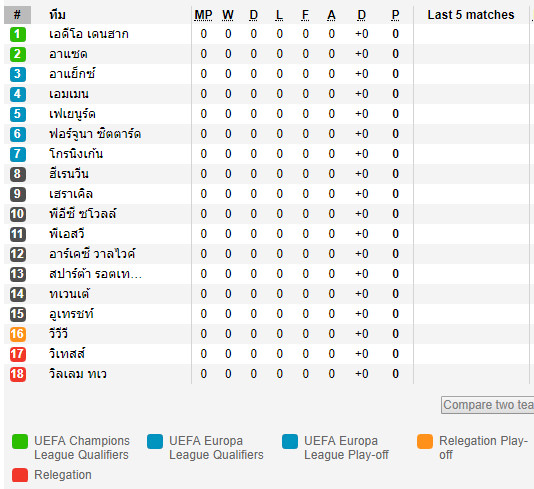Click the red rank 17 badge
Viewport: 534px width, 489px height.
point(18,354)
